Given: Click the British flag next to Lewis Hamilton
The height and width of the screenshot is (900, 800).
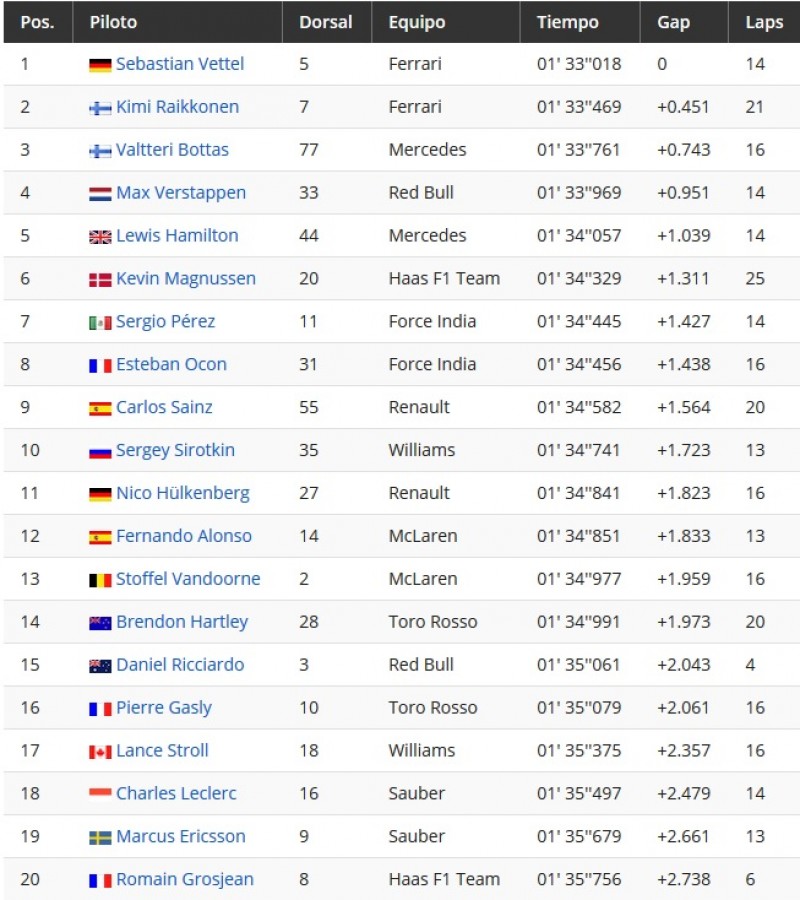Looking at the screenshot, I should click(x=100, y=237).
